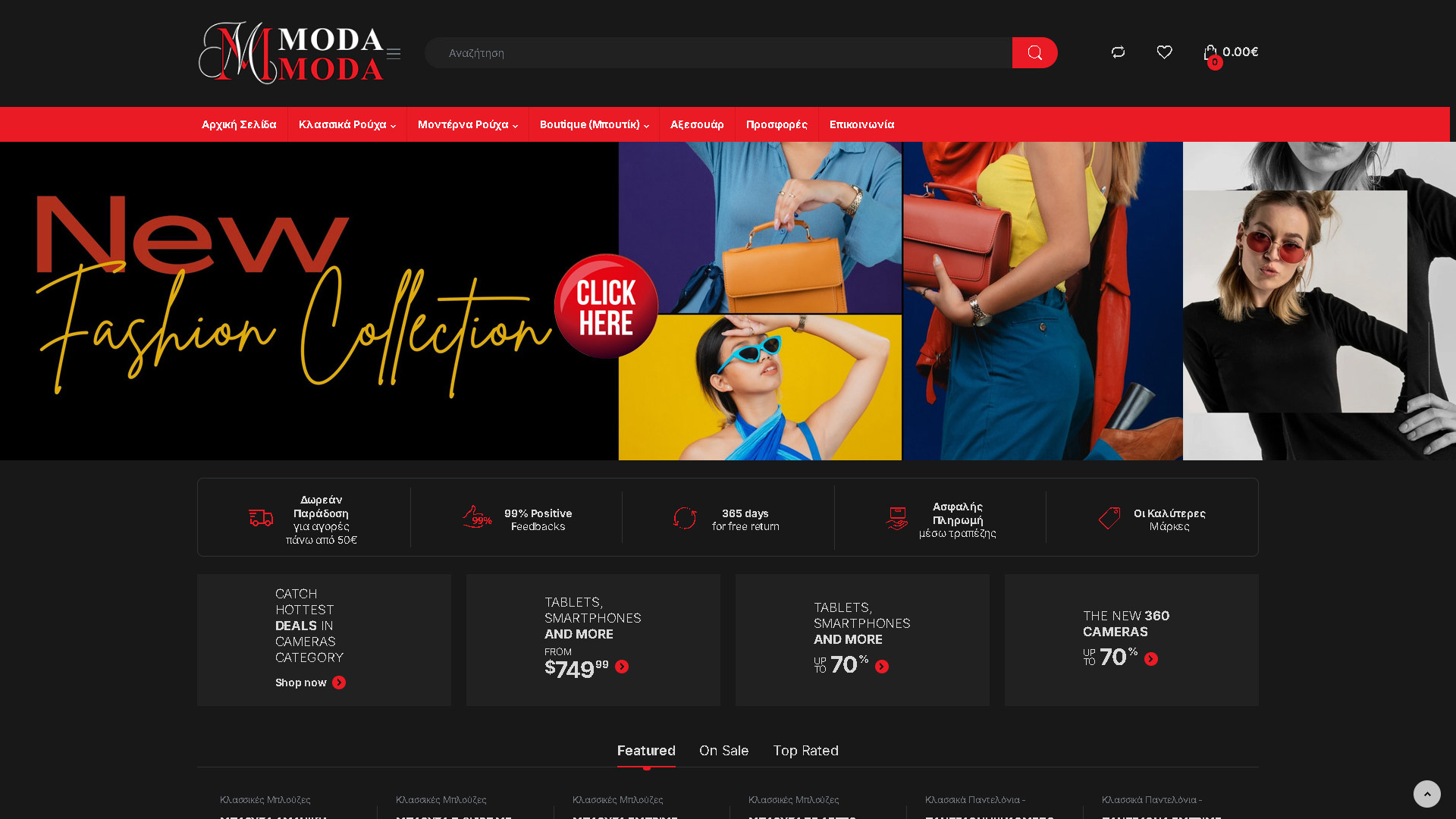Select the Featured tab

click(x=646, y=750)
